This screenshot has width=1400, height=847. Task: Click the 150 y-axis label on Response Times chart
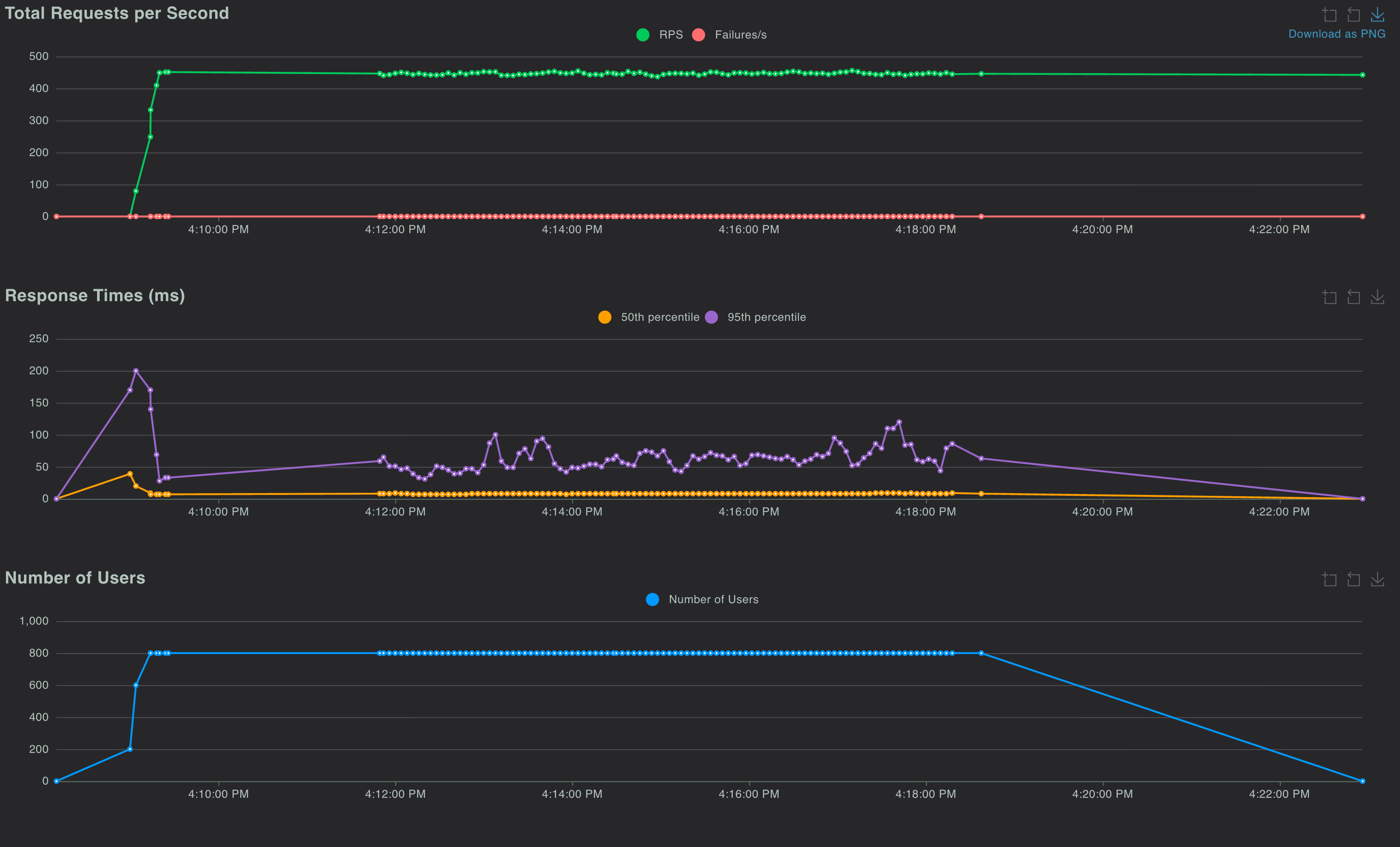coord(38,403)
